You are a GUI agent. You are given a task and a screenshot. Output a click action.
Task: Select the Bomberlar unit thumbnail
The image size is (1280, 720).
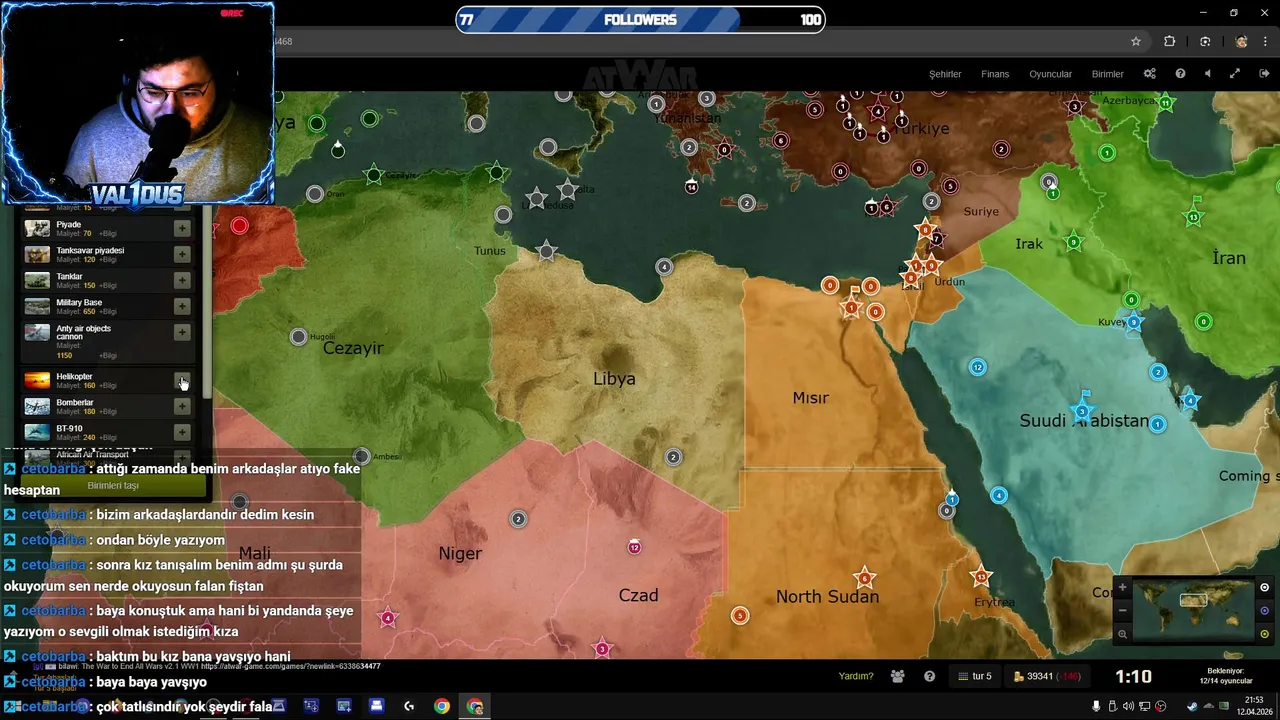pos(37,406)
